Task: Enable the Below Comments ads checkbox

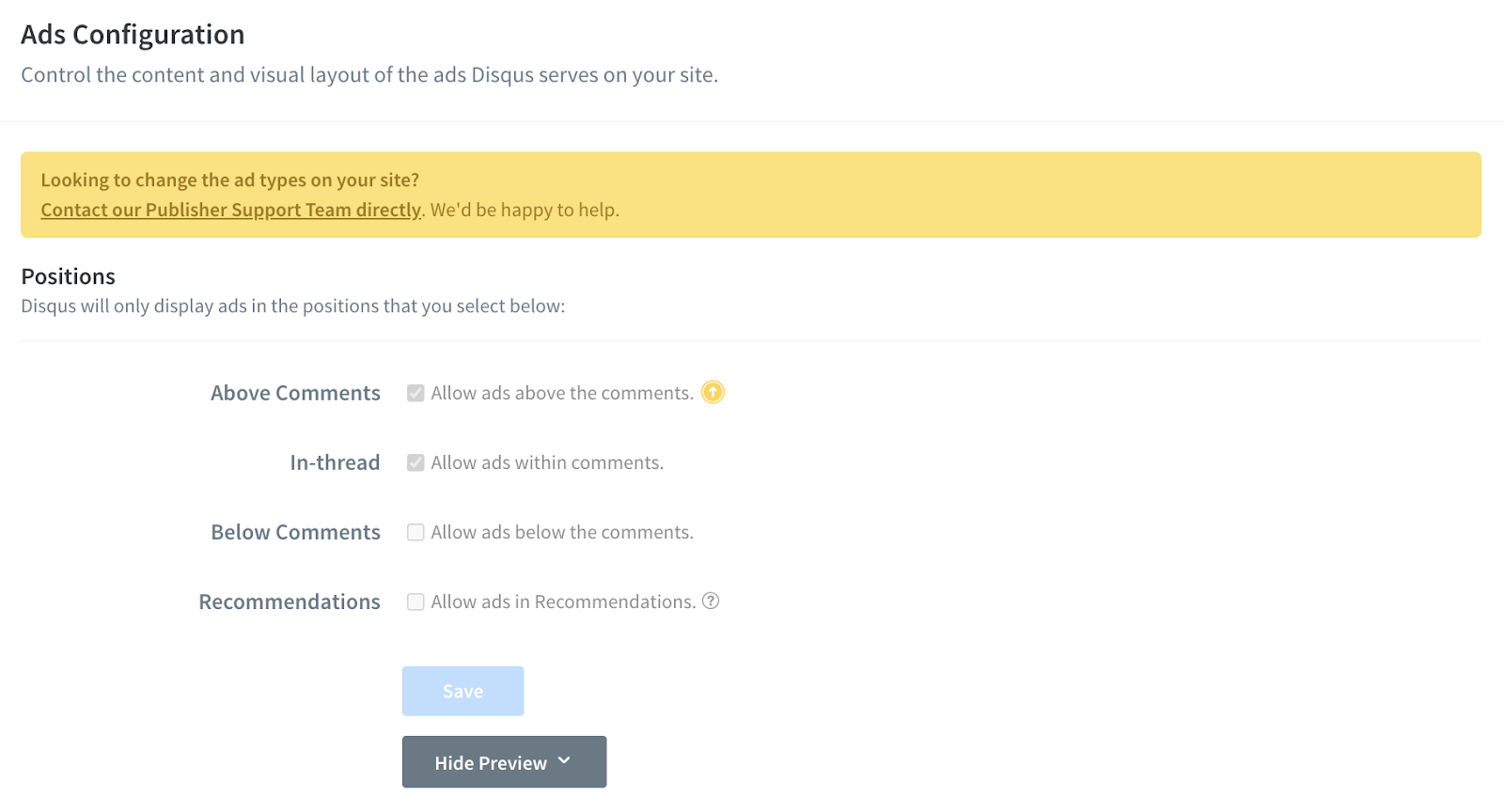Action: (x=415, y=532)
